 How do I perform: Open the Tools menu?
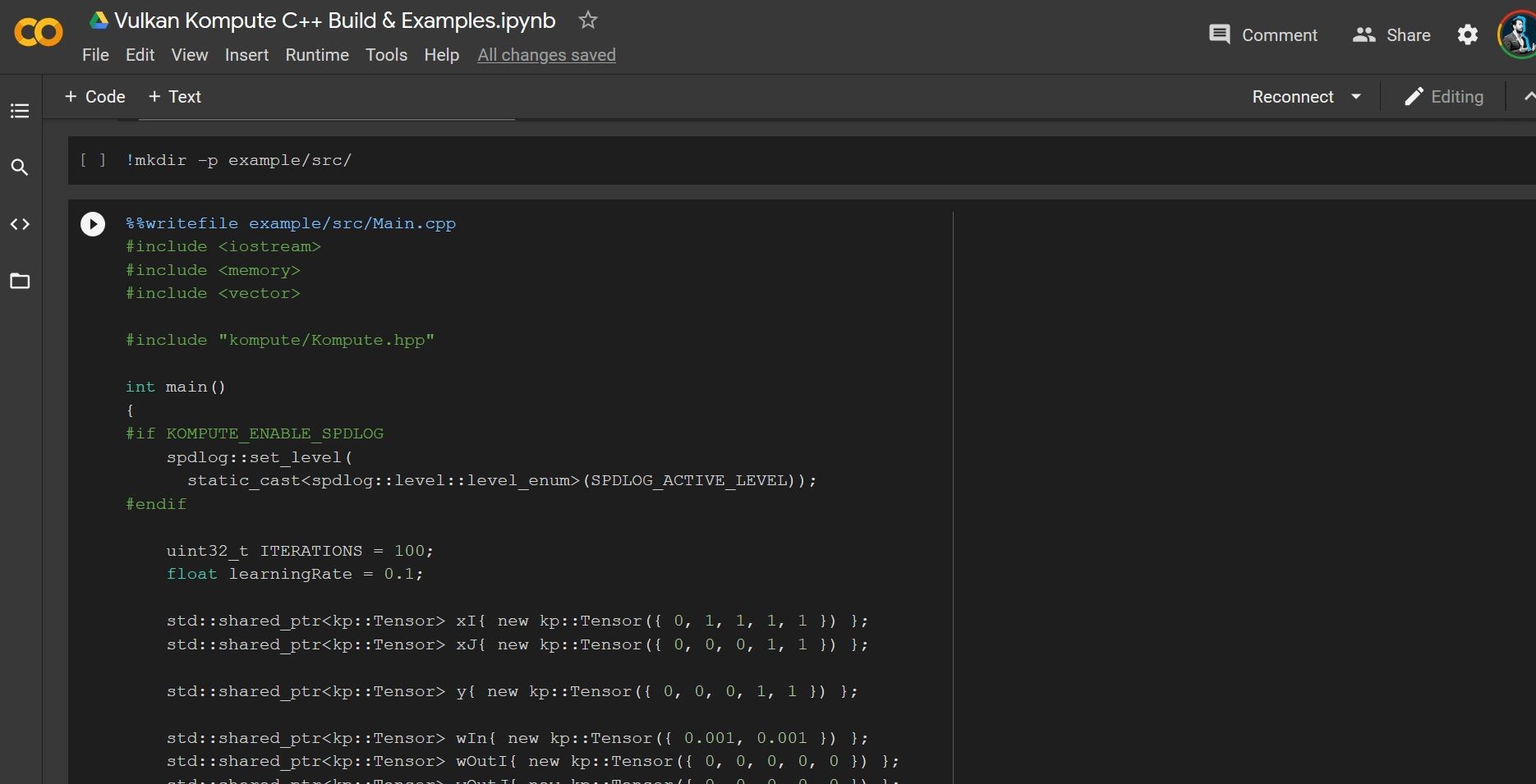coord(386,55)
